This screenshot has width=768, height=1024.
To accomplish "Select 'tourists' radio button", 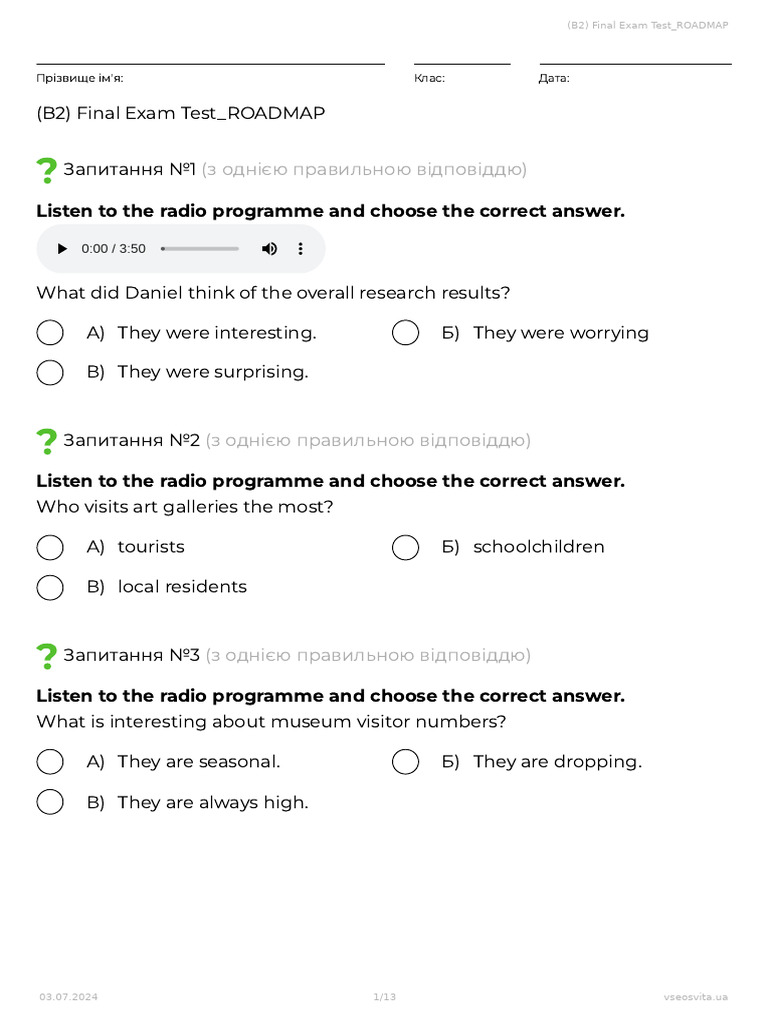I will [x=50, y=548].
